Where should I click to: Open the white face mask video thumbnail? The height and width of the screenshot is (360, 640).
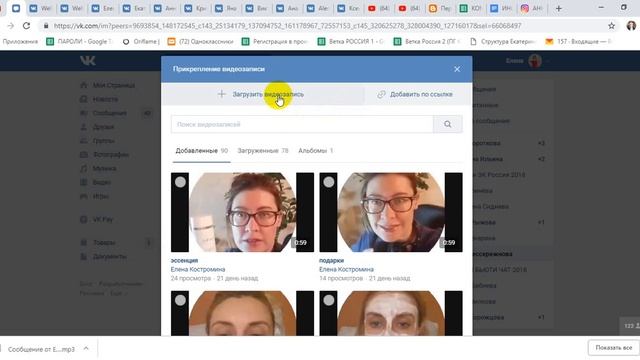tap(391, 313)
